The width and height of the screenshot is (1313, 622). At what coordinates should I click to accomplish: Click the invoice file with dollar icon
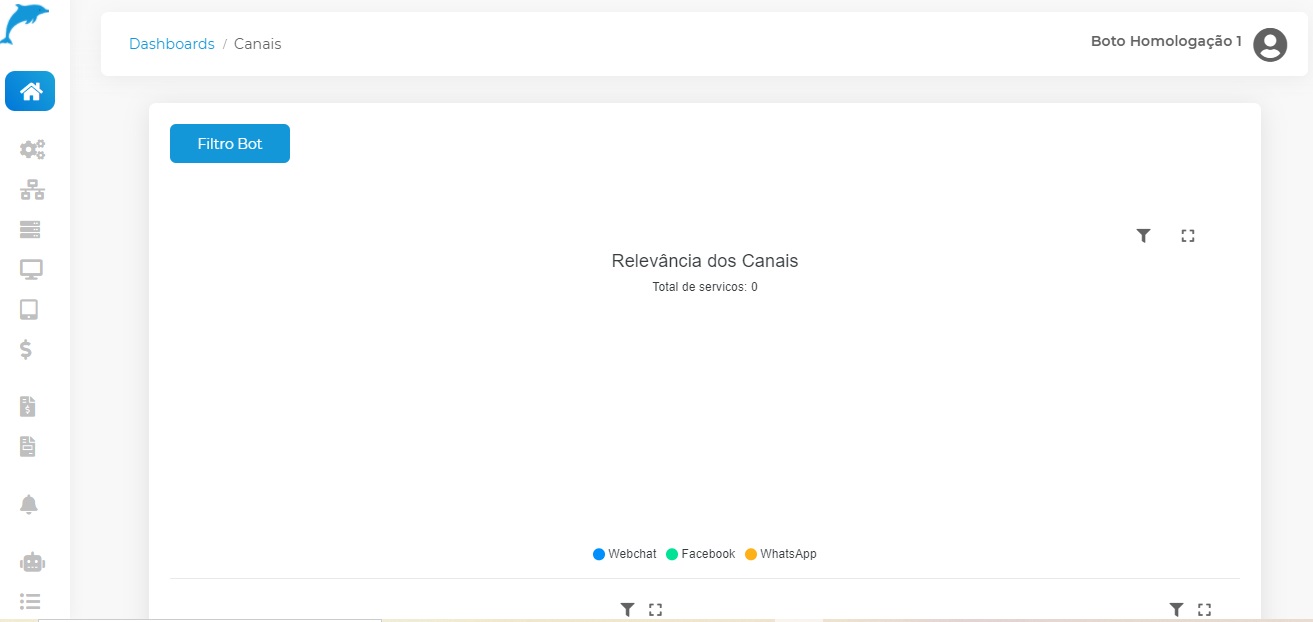pyautogui.click(x=28, y=406)
